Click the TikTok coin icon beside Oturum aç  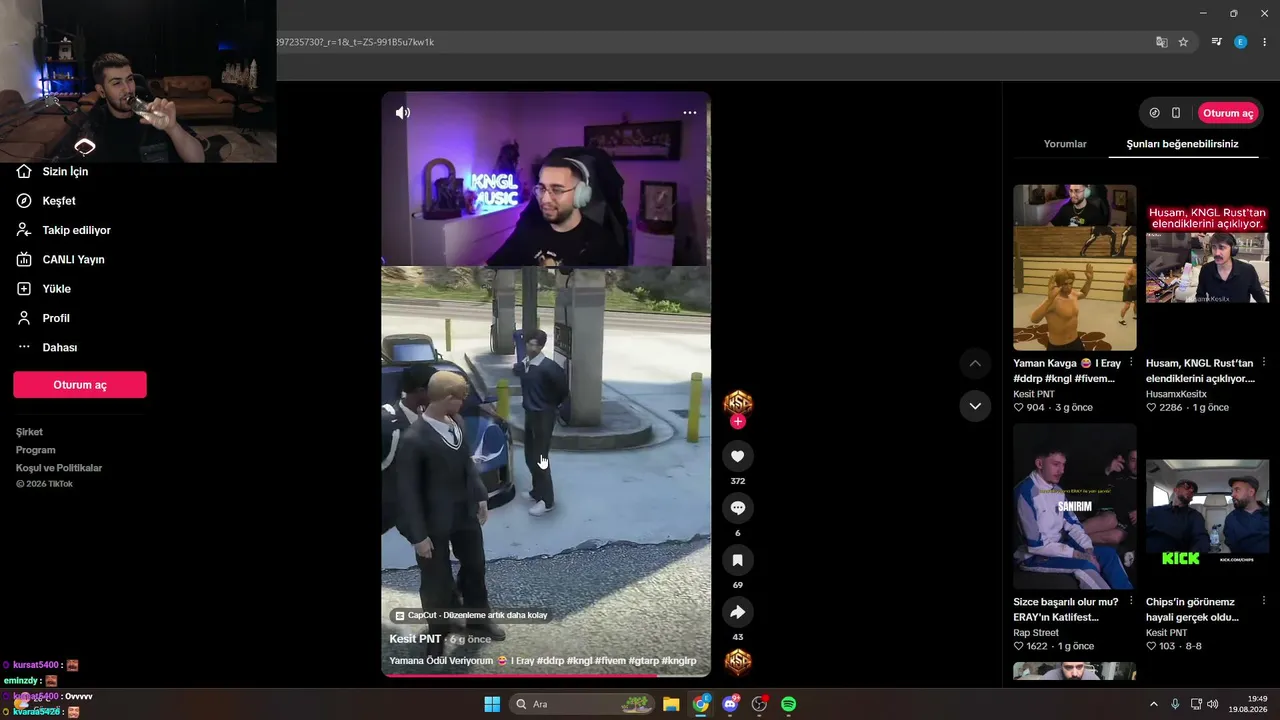click(x=1155, y=113)
